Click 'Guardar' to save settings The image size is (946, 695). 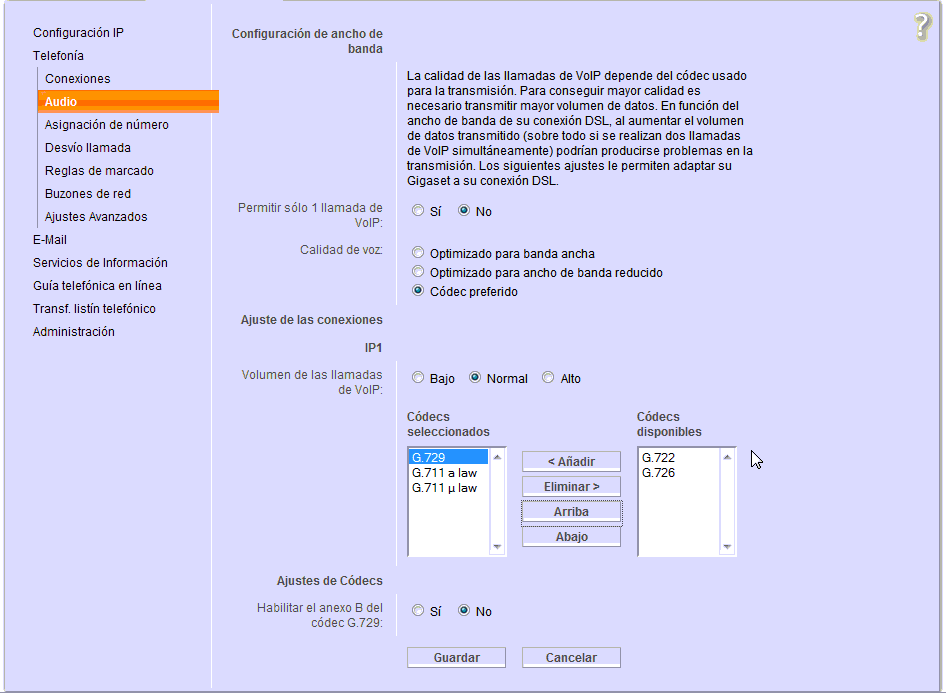[456, 658]
